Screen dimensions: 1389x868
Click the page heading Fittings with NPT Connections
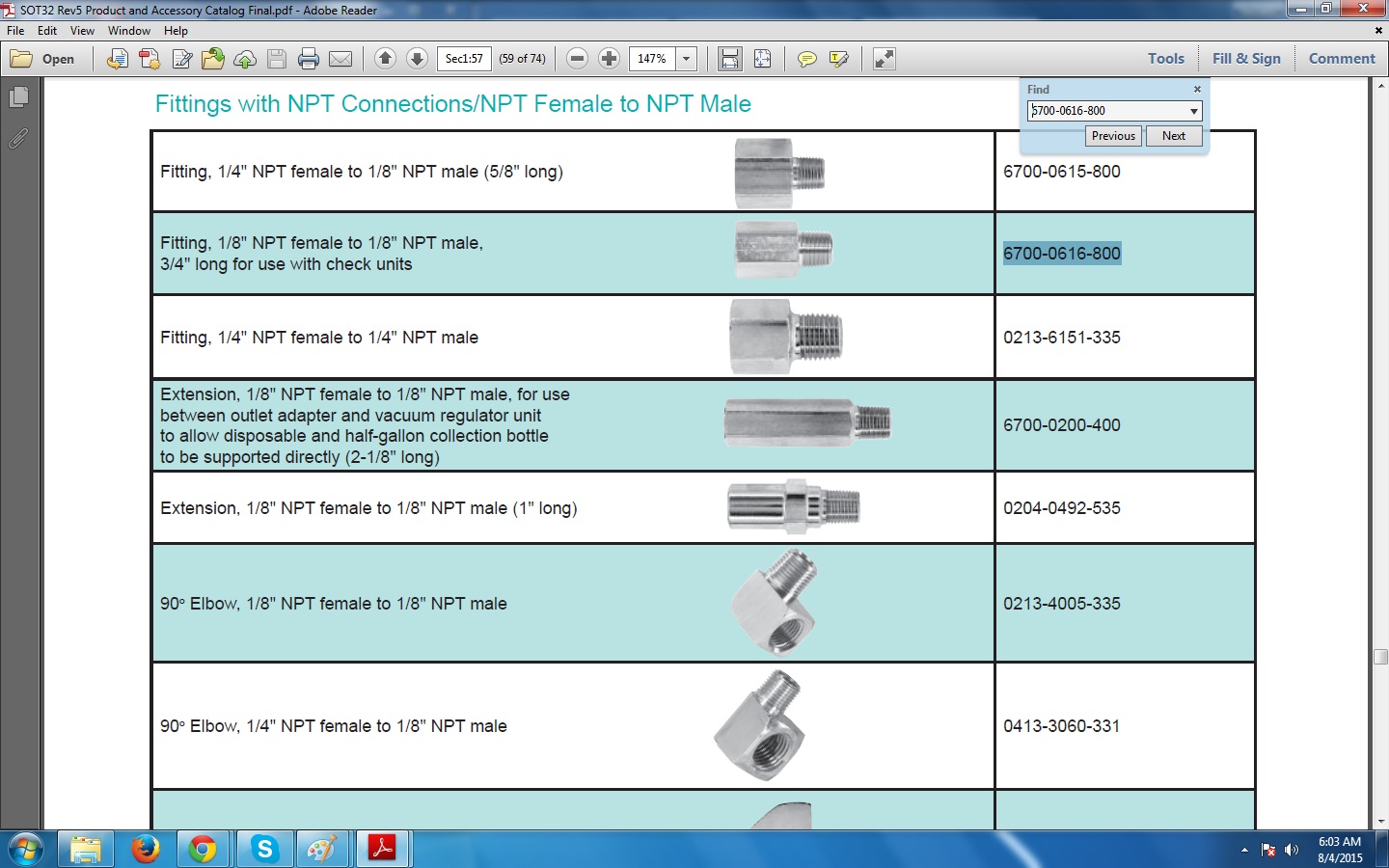[453, 104]
